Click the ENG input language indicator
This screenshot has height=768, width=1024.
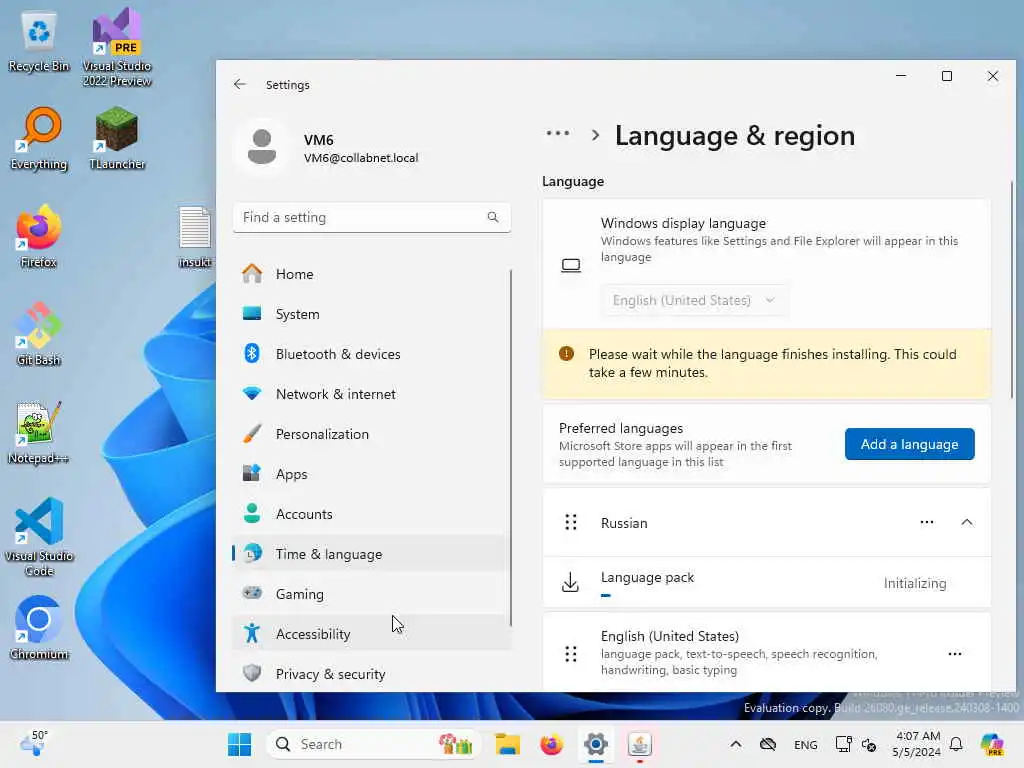point(805,744)
